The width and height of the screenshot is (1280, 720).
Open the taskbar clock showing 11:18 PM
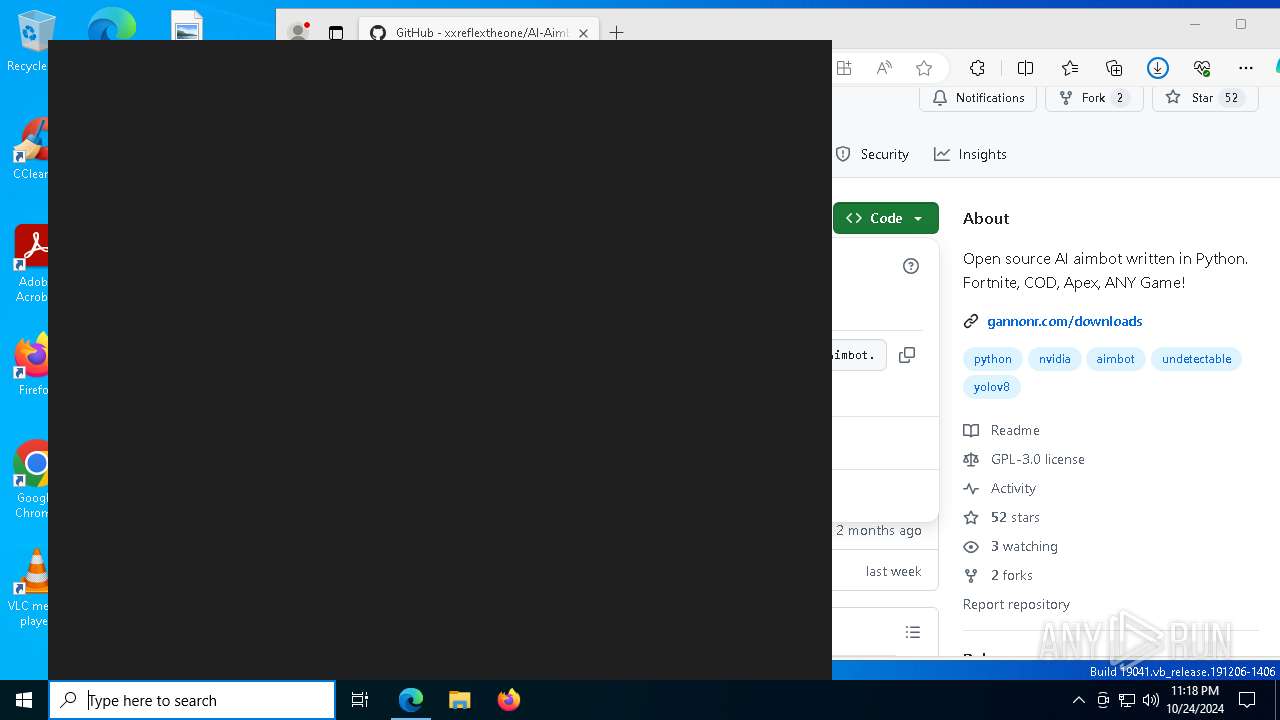(1195, 700)
